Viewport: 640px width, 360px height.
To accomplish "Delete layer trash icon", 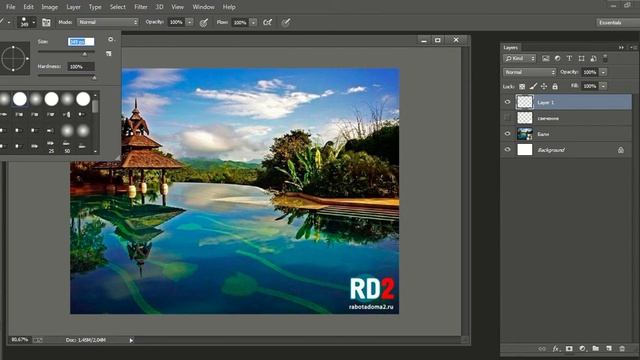I will [x=622, y=349].
